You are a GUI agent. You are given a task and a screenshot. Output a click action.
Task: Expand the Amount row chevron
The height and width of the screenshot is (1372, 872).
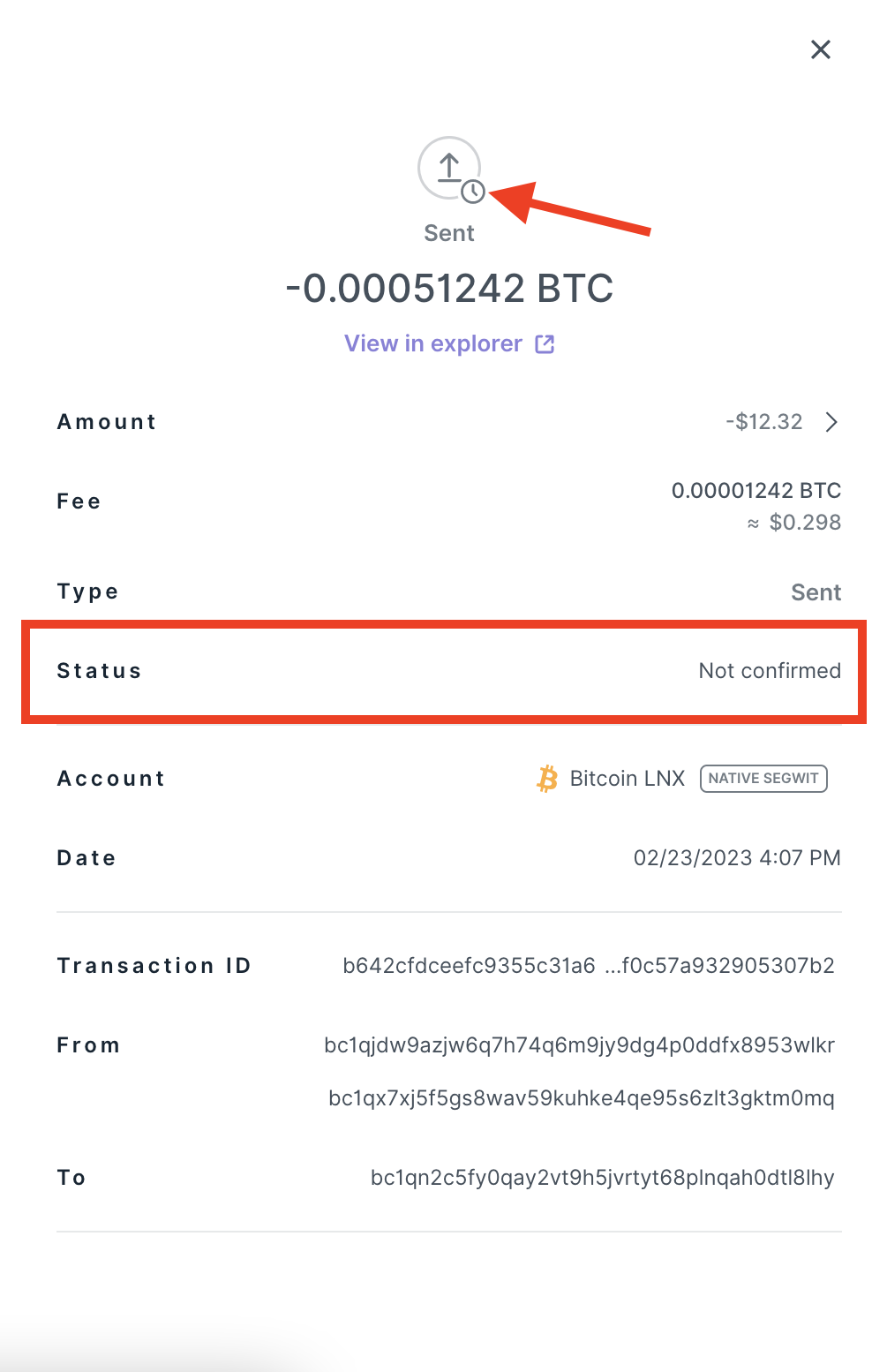pos(831,422)
